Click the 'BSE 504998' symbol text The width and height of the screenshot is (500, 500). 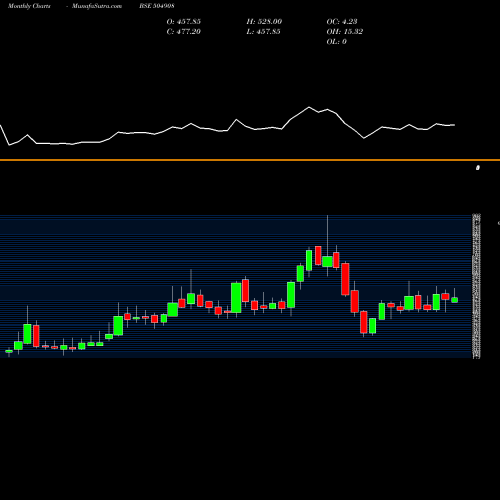click(157, 6)
